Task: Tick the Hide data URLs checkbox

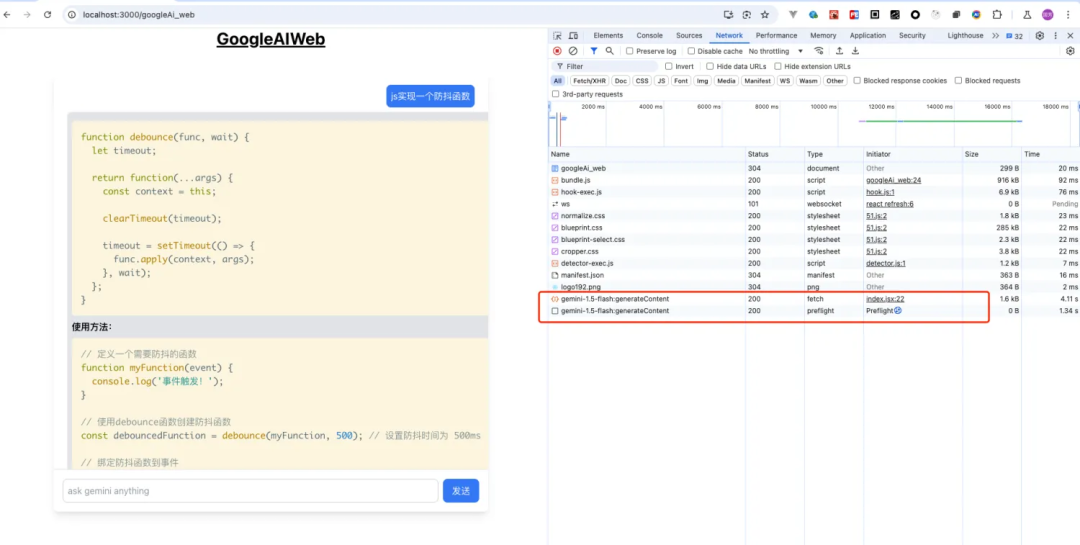Action: pyautogui.click(x=709, y=67)
